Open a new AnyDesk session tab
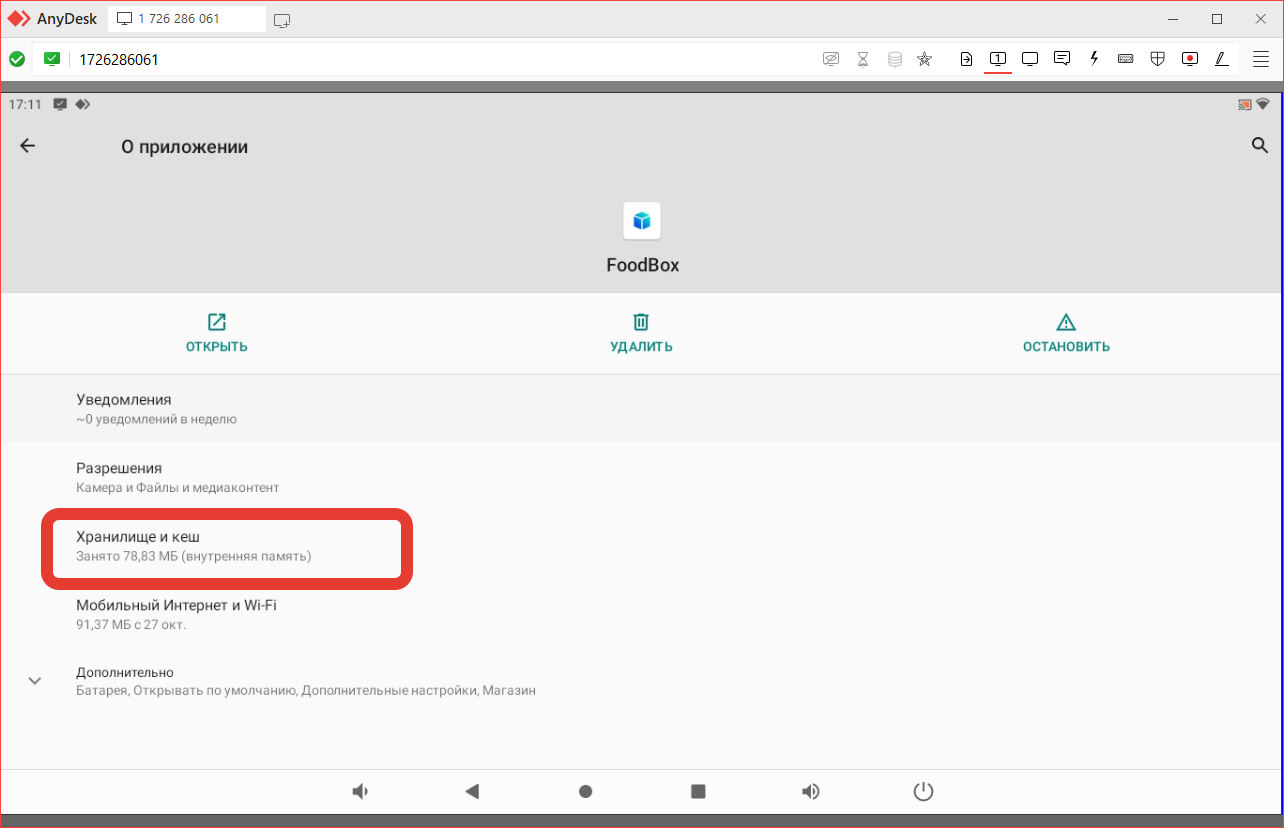 [282, 20]
